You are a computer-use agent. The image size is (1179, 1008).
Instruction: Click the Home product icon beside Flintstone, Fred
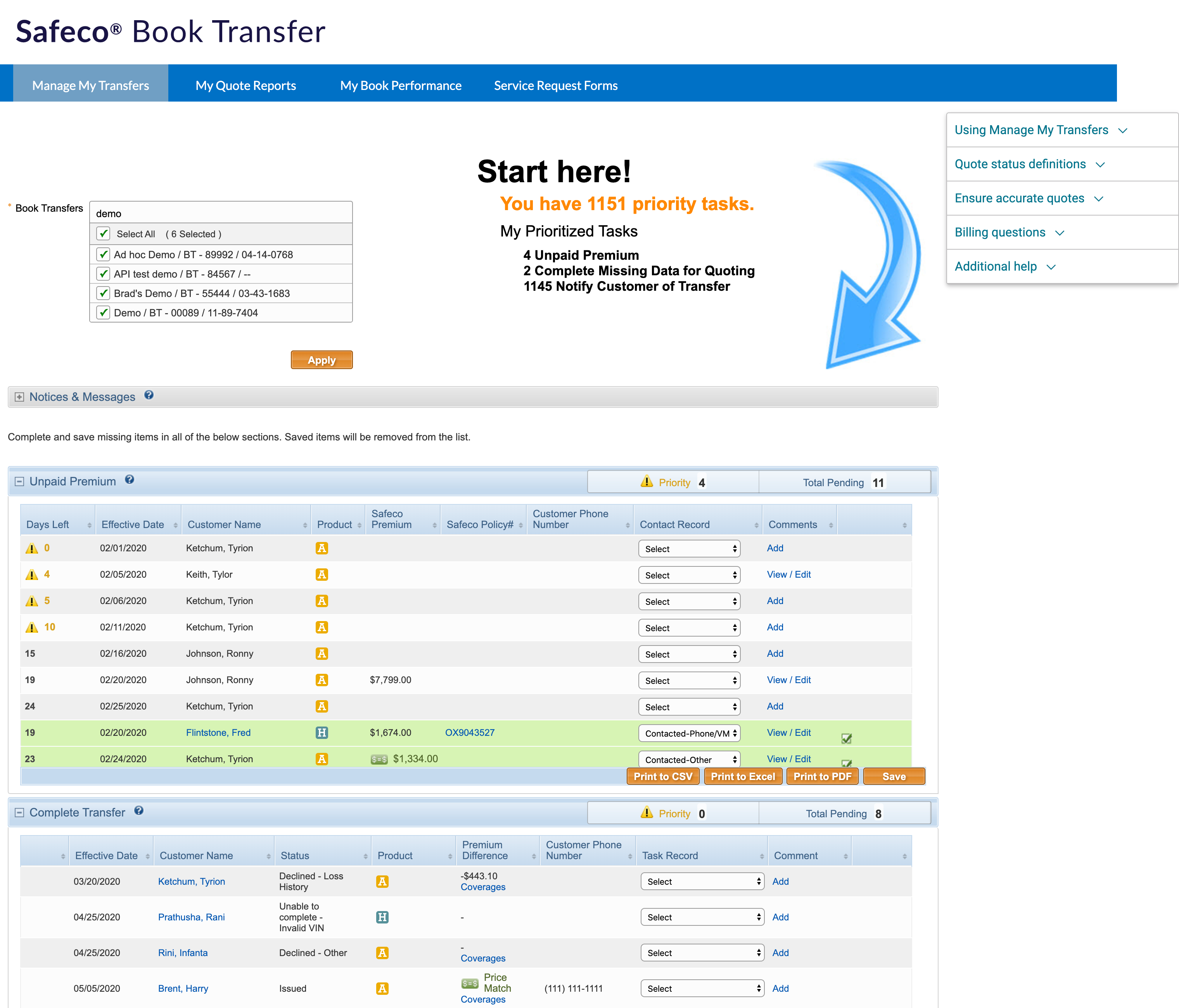click(322, 733)
